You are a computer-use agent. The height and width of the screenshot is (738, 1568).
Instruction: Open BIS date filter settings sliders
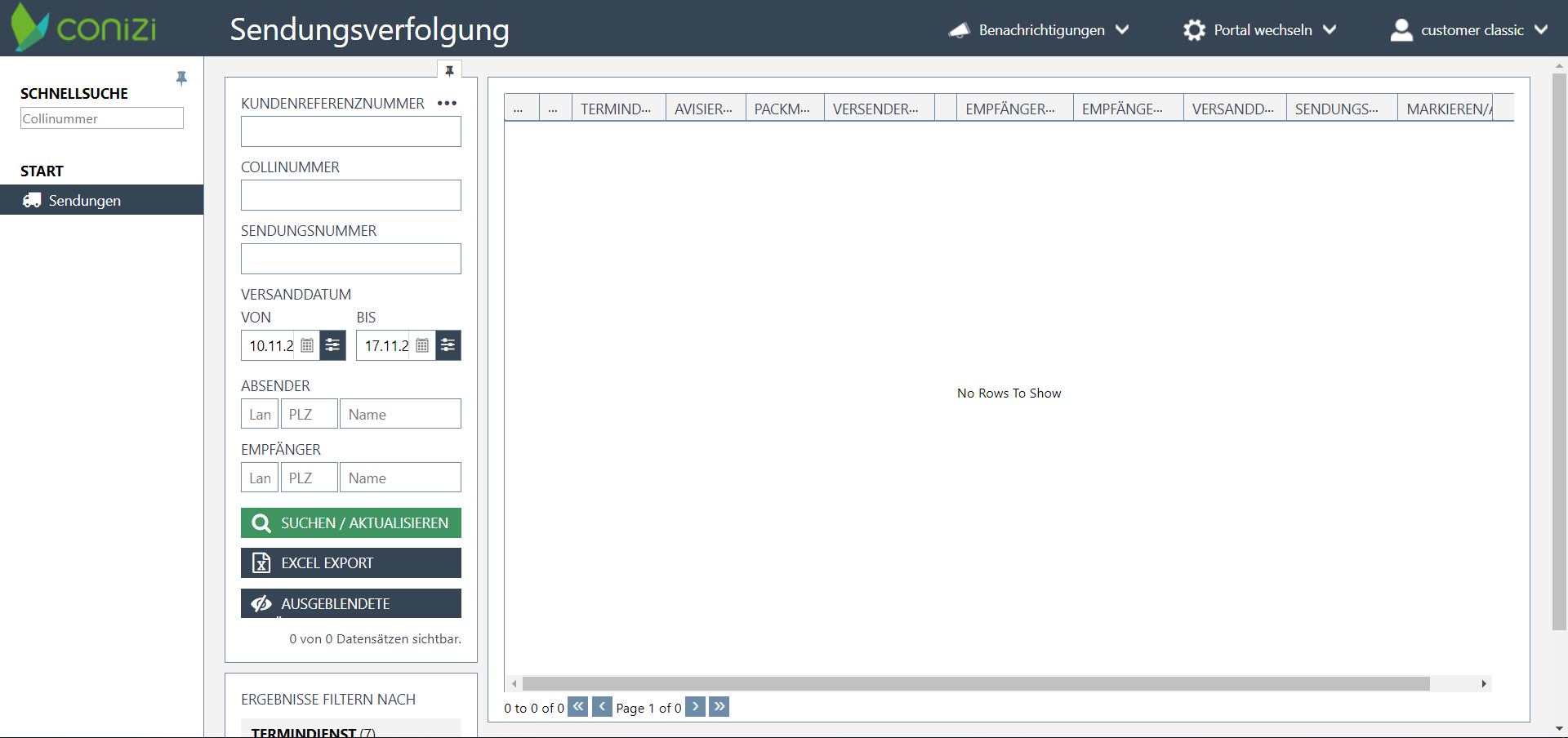point(448,345)
